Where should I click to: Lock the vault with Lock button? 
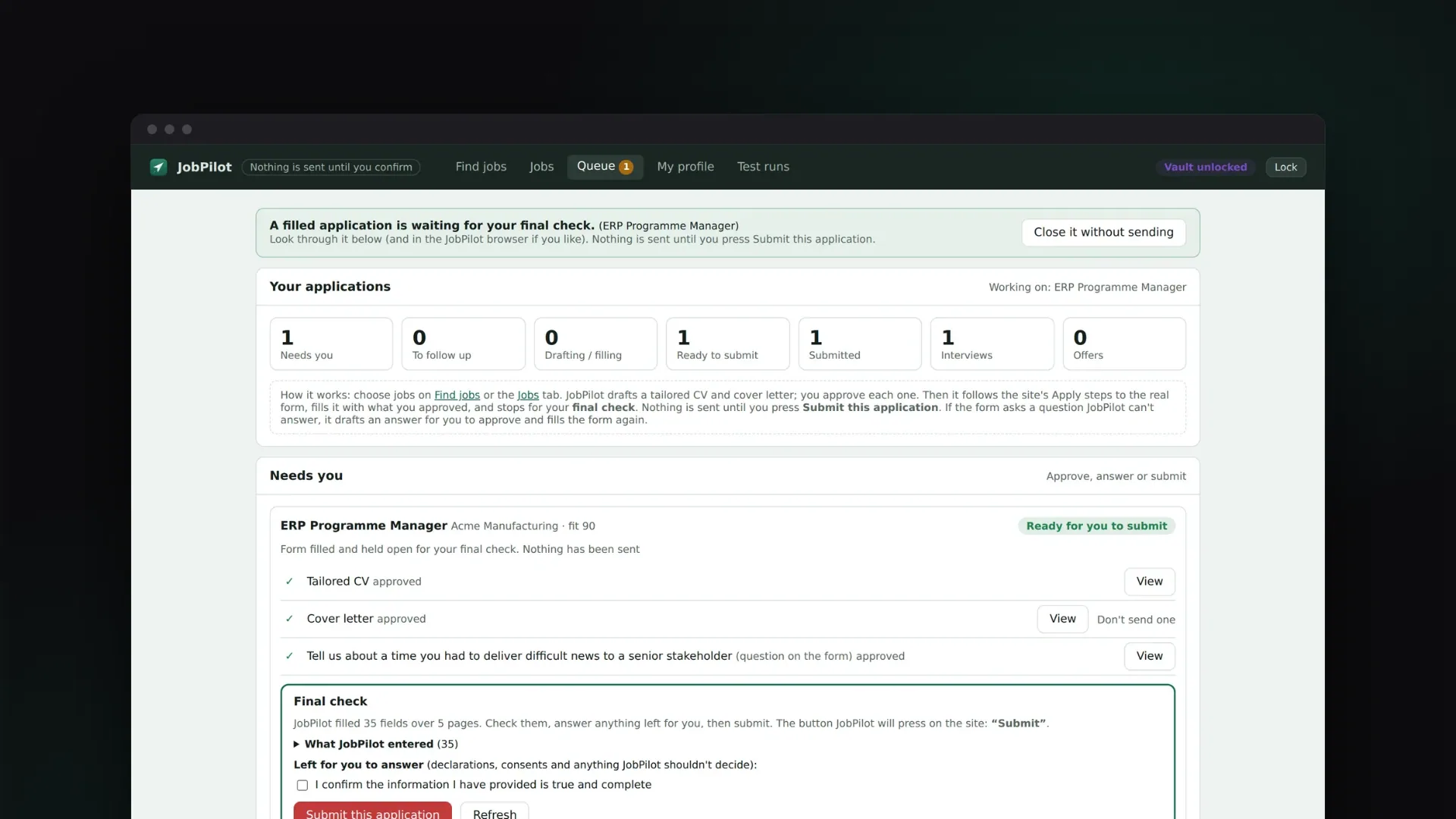click(1285, 167)
